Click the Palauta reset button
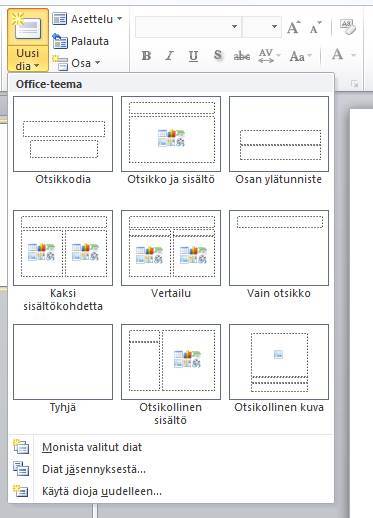The image size is (373, 518). click(x=81, y=41)
